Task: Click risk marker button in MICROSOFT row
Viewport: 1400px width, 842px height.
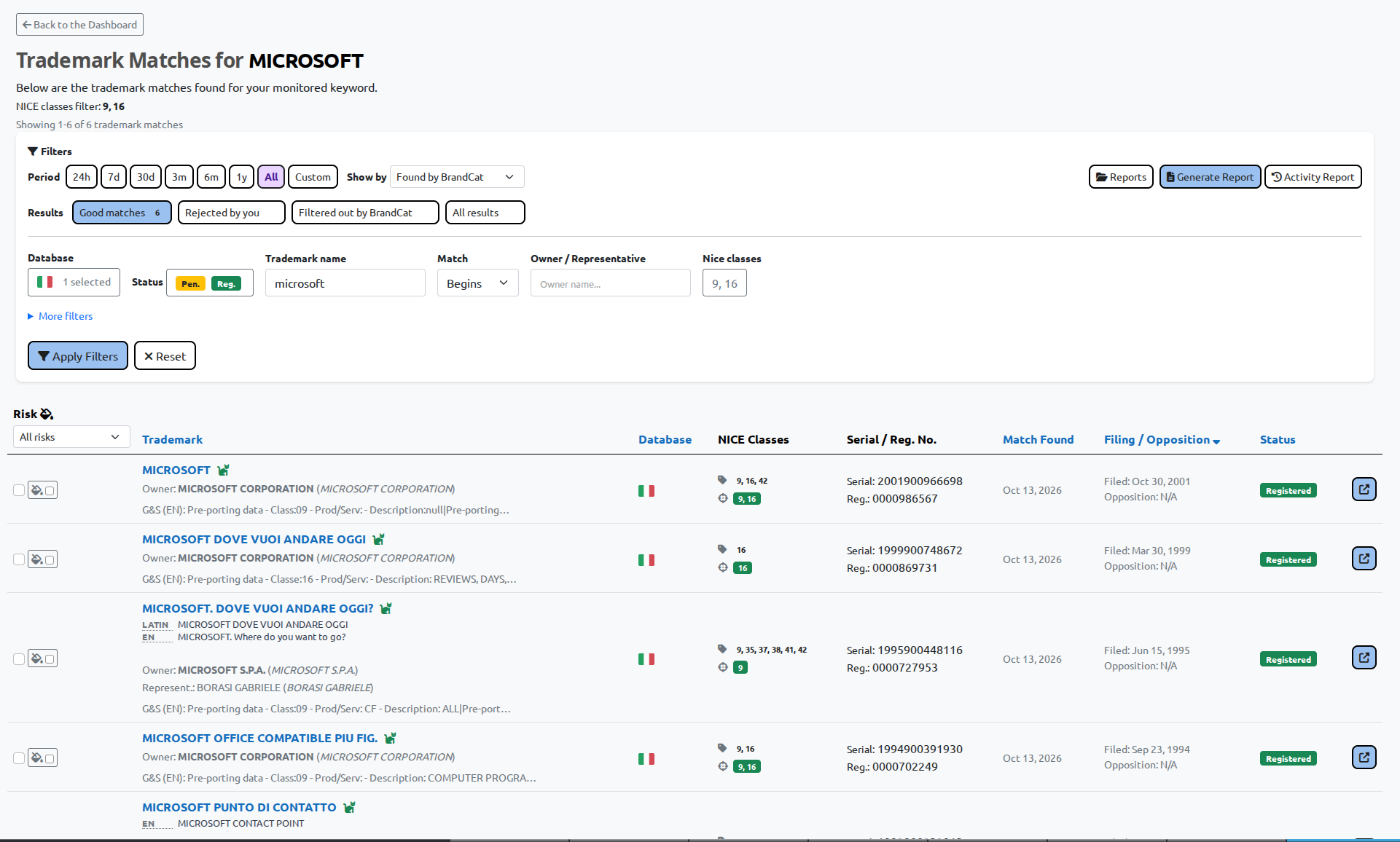Action: tap(42, 490)
